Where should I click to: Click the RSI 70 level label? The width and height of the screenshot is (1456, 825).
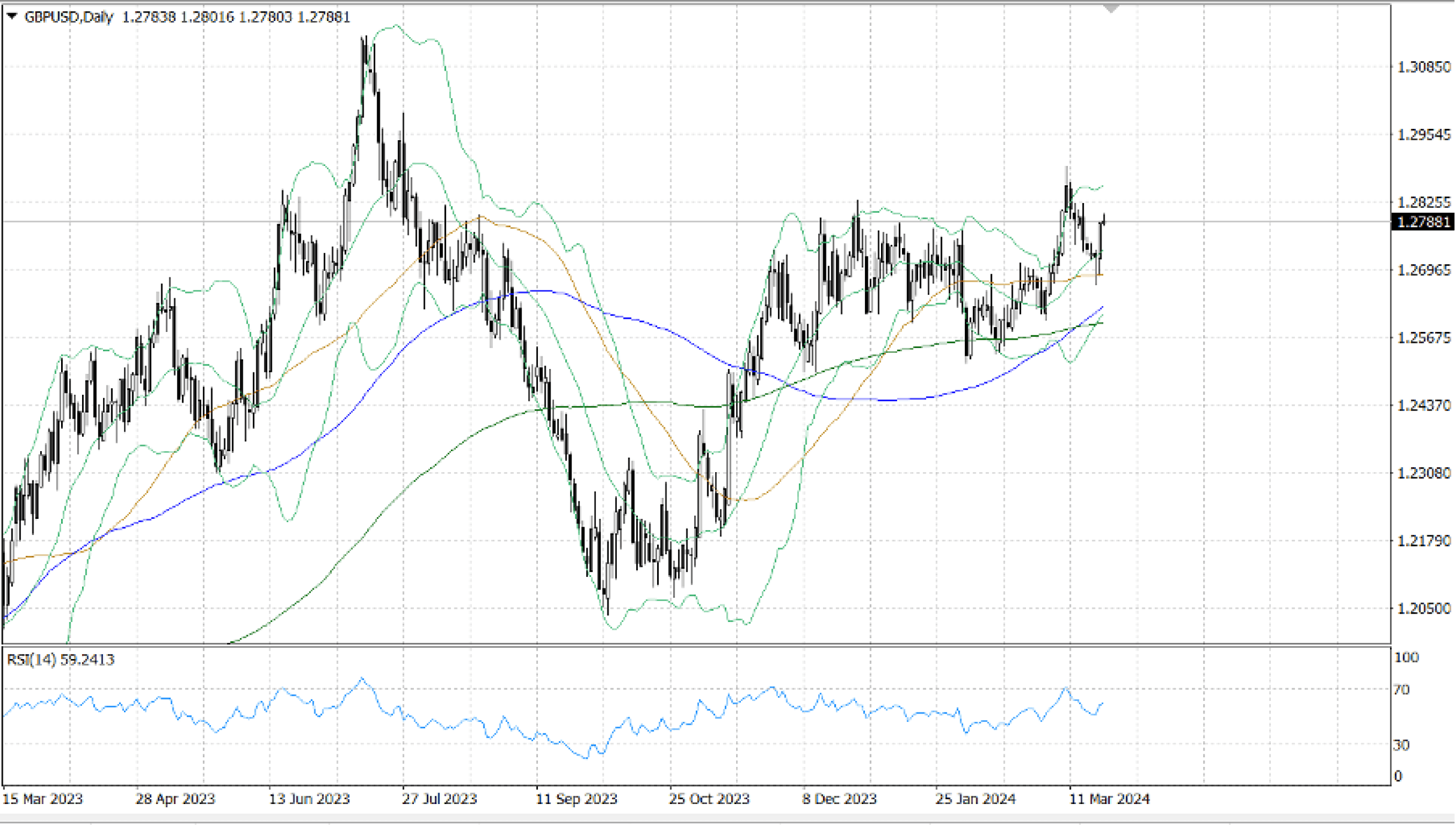click(1401, 690)
